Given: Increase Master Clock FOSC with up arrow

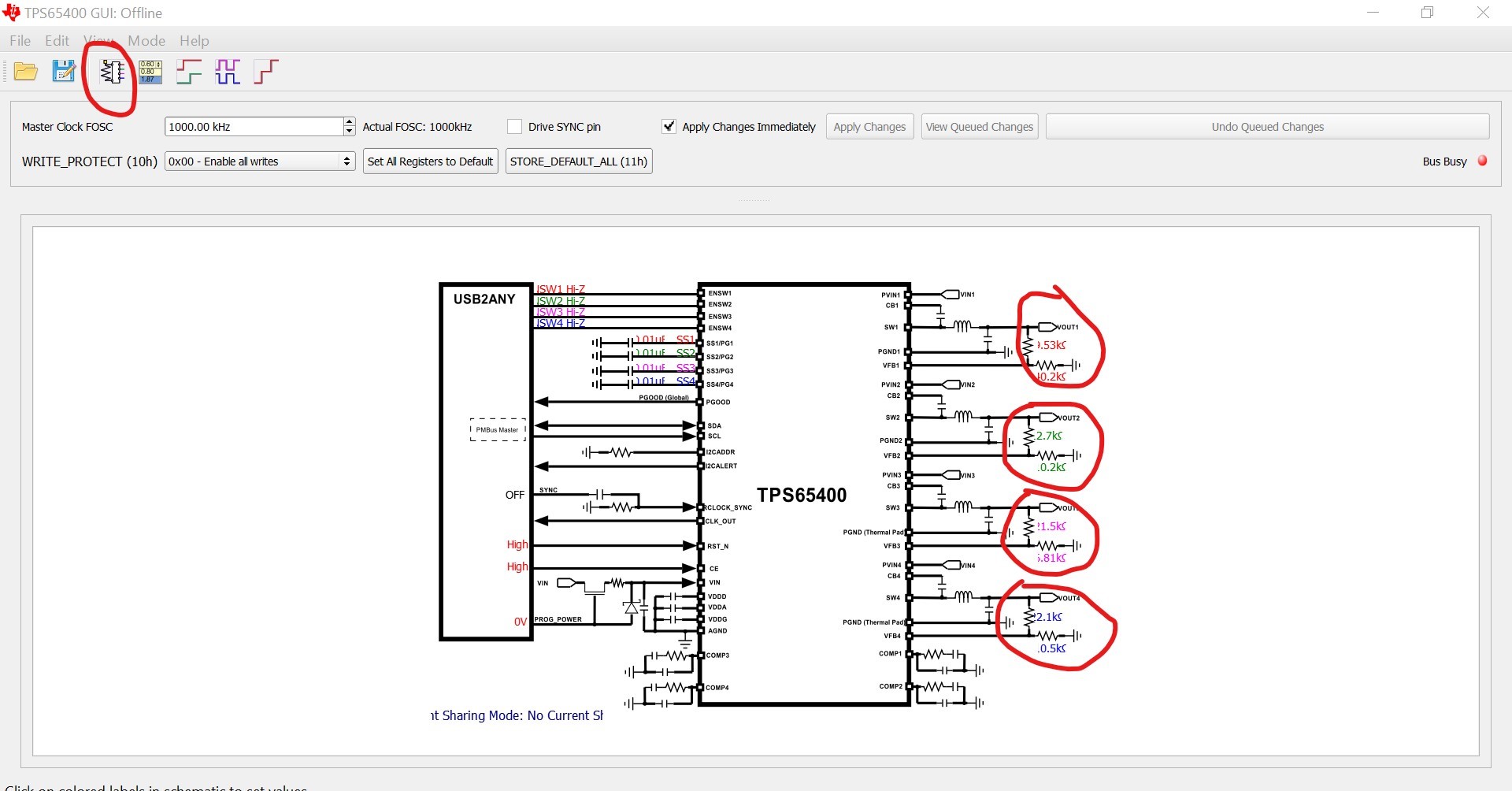Looking at the screenshot, I should coord(349,122).
